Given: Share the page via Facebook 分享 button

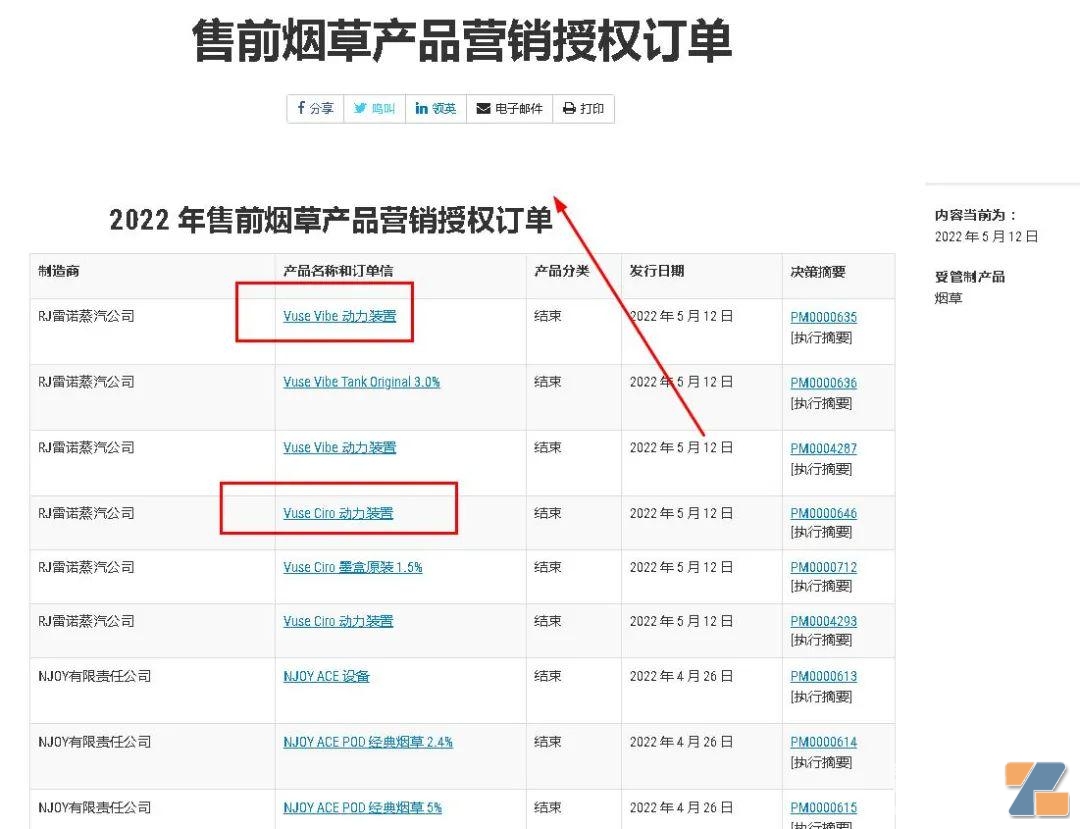Looking at the screenshot, I should [x=315, y=109].
